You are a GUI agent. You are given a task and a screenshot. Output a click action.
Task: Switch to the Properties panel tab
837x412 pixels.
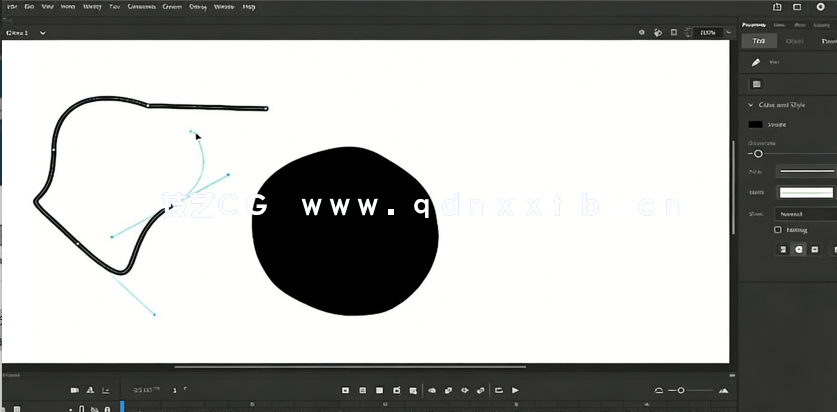point(754,25)
